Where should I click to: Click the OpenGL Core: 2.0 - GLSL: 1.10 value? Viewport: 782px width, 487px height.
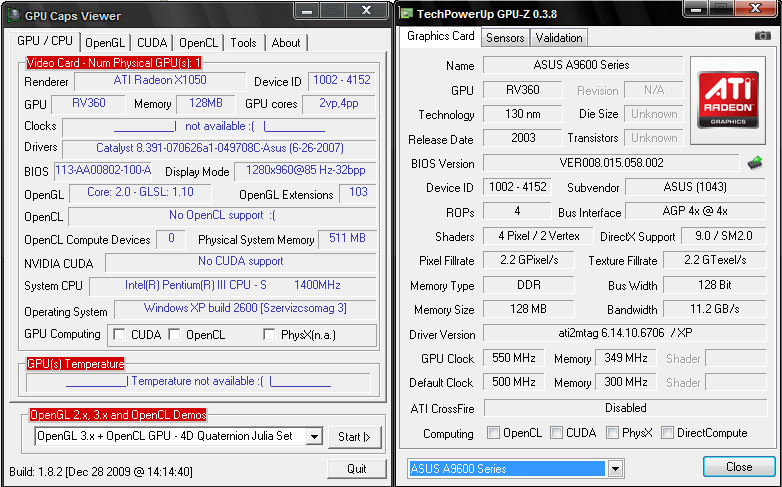(x=140, y=193)
